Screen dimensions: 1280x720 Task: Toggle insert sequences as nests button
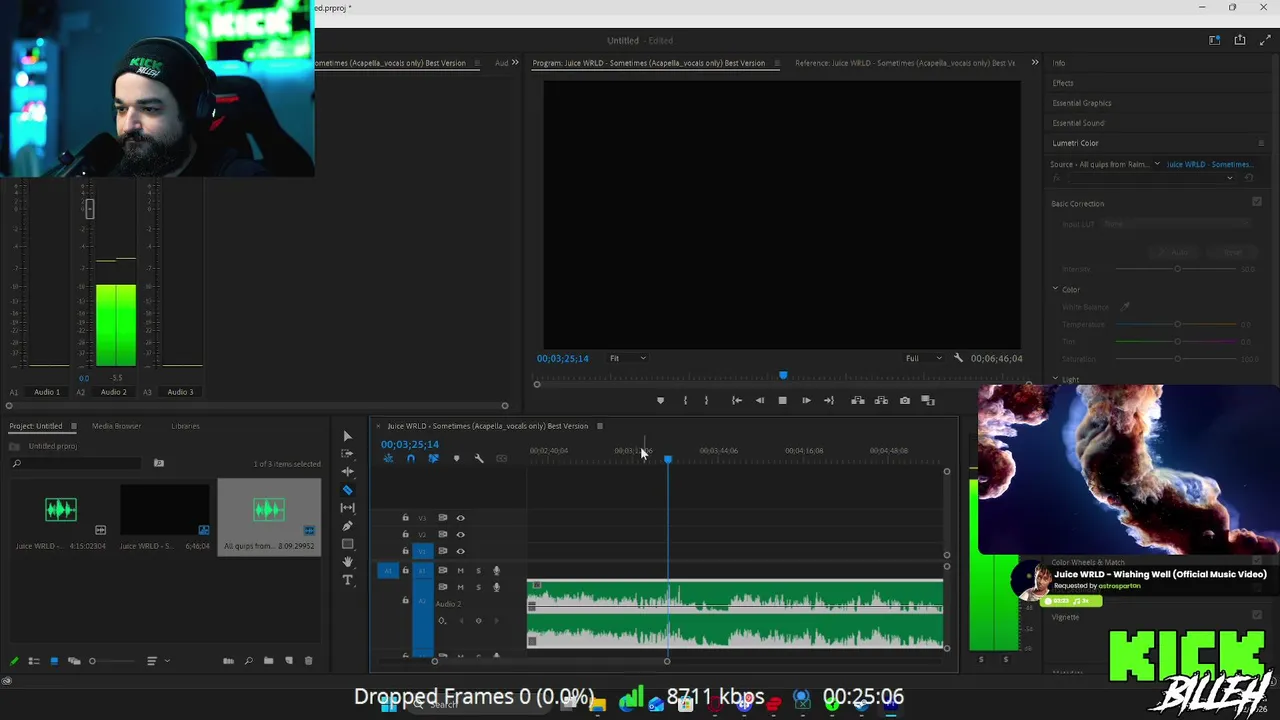388,459
